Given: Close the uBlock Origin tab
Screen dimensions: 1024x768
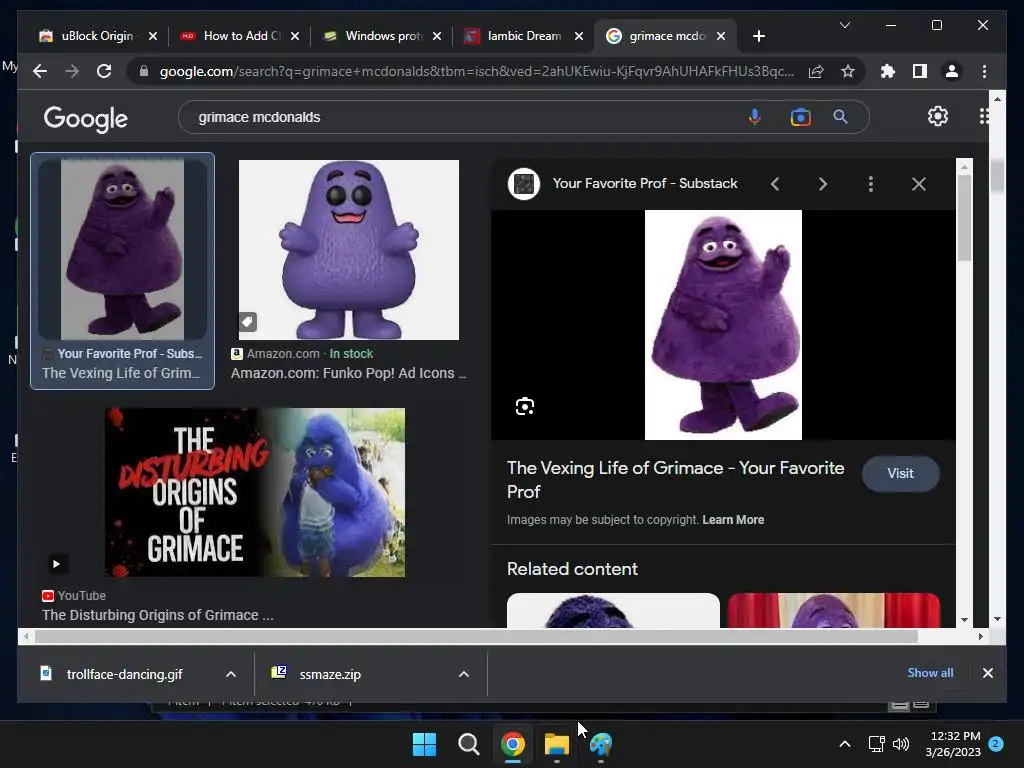Looking at the screenshot, I should 153,36.
